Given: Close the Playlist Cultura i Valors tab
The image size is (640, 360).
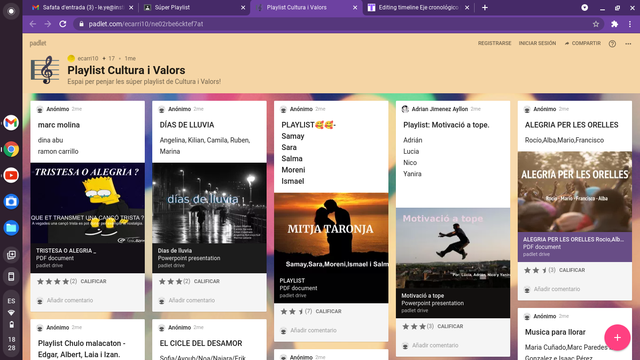Looking at the screenshot, I should 355,7.
